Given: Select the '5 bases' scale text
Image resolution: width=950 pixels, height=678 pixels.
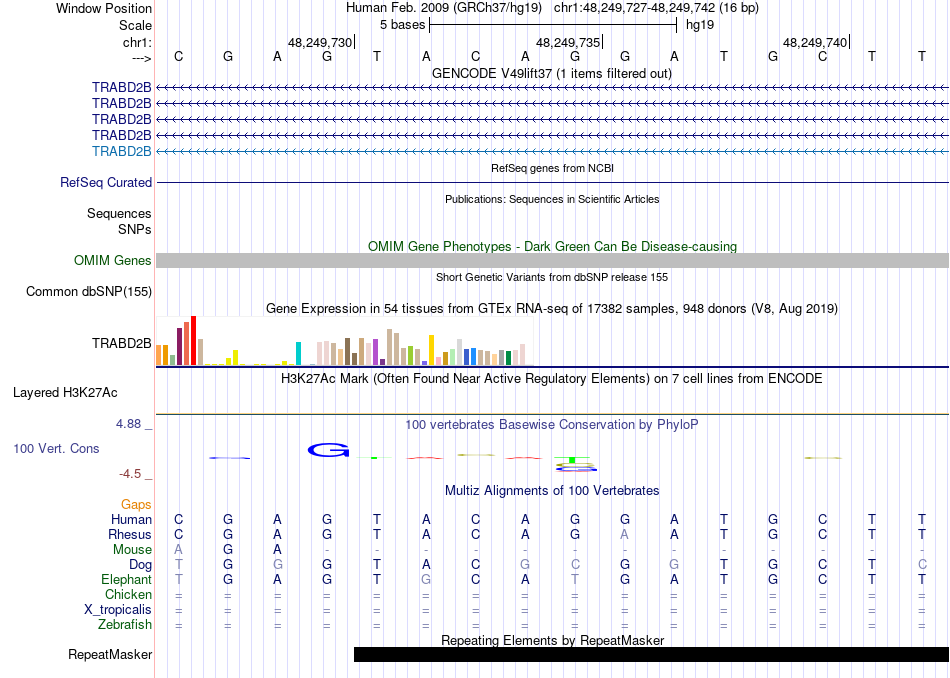Looking at the screenshot, I should 402,25.
